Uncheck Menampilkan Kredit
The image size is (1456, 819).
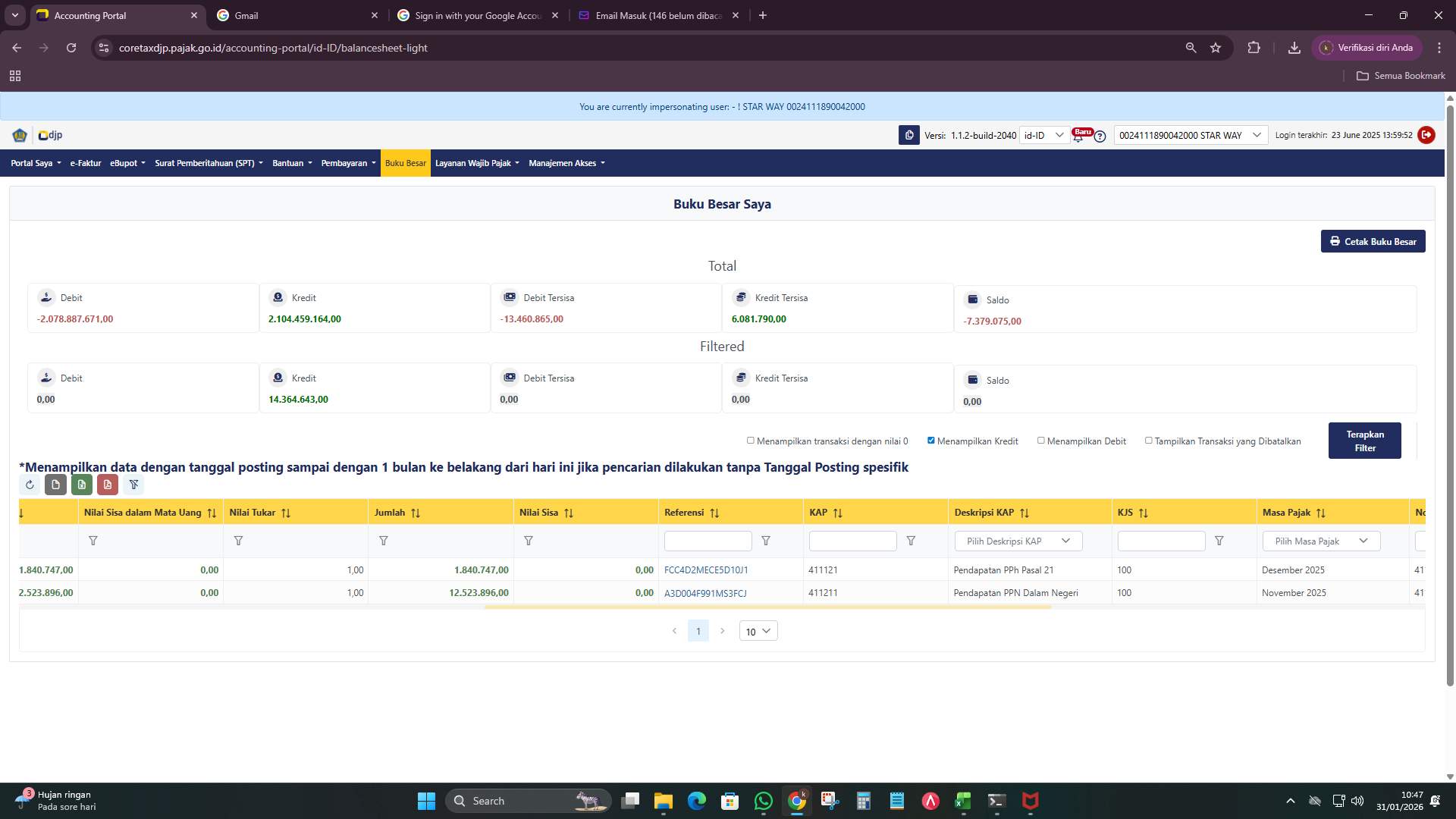(930, 440)
